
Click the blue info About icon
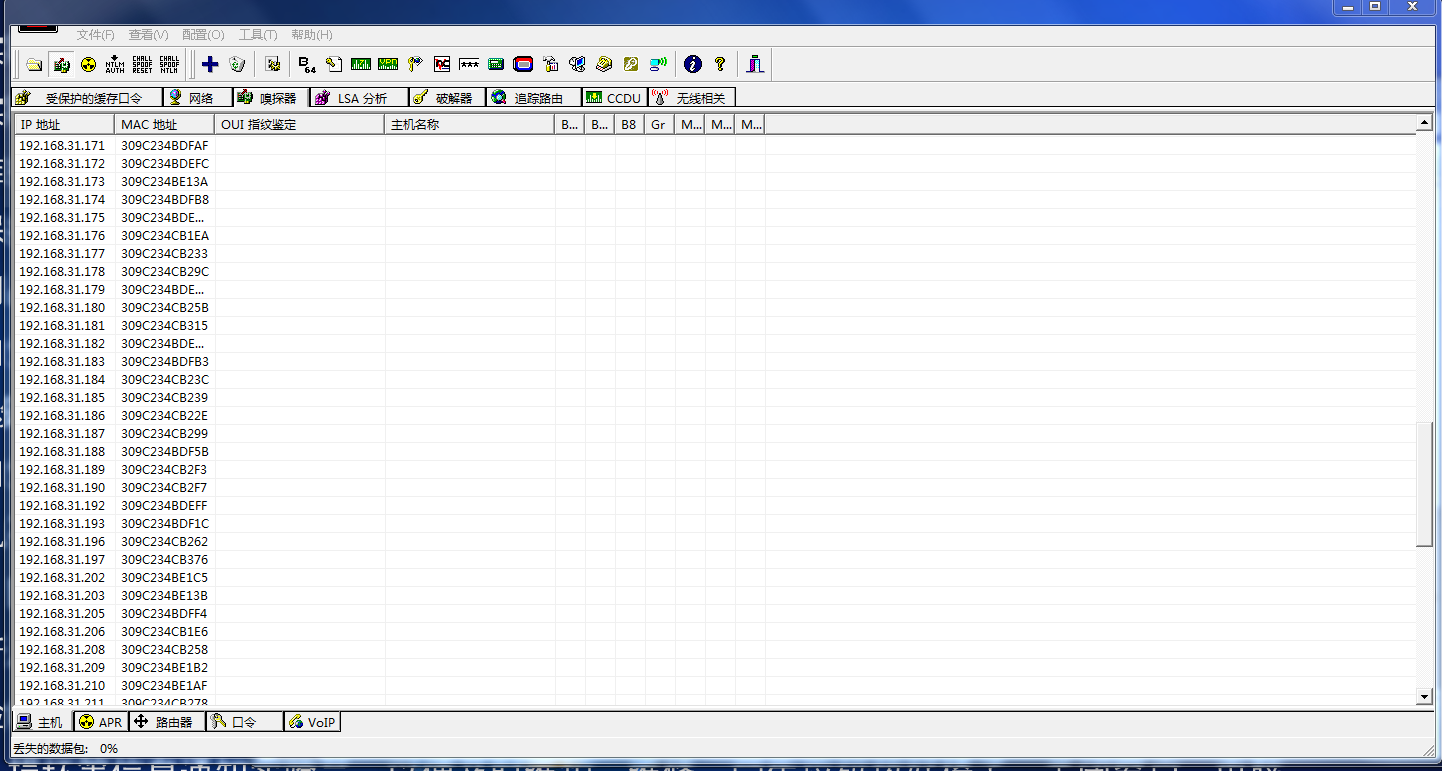(693, 65)
